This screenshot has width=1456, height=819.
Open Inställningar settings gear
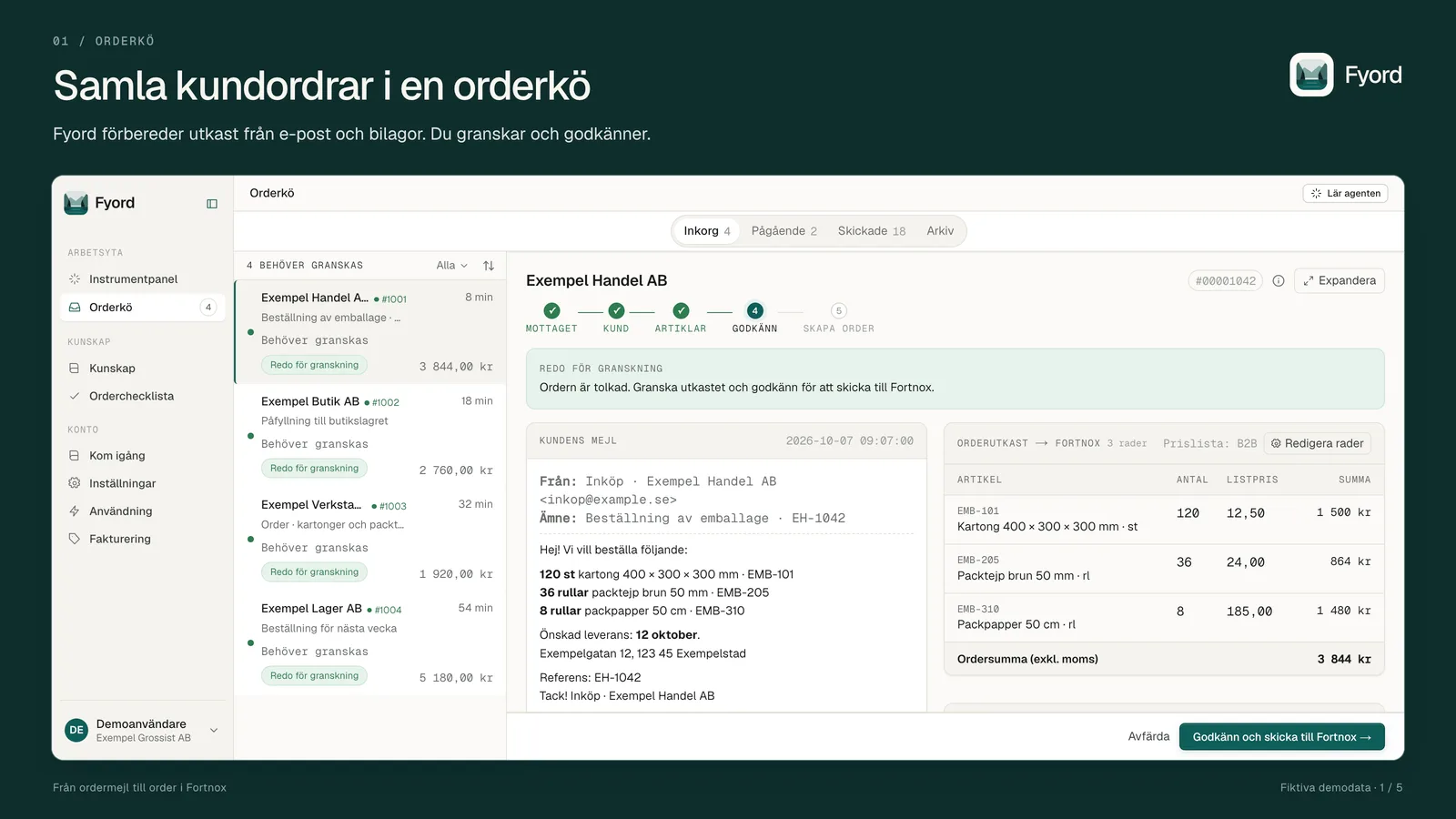[142, 483]
